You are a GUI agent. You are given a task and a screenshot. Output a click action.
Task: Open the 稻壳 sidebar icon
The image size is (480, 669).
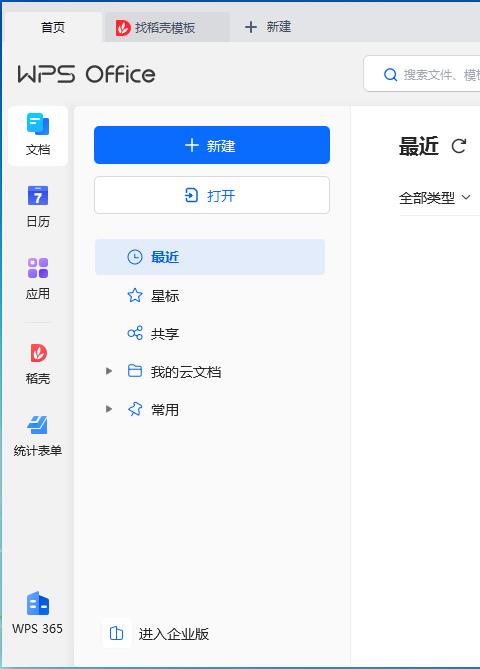38,353
